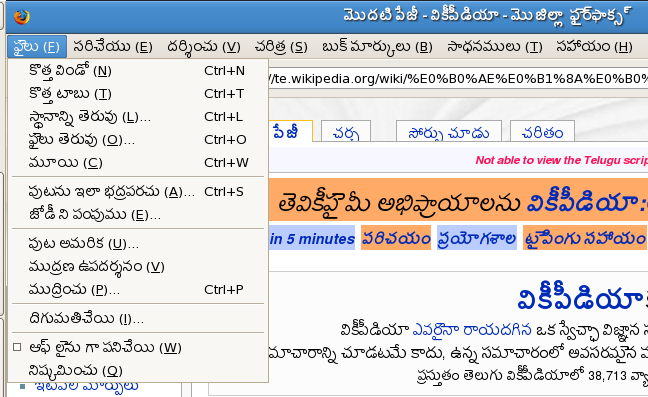
Task: Select ముద్రణ ఉపదర్శనం (V) print preview
Action: pyautogui.click(x=138, y=266)
